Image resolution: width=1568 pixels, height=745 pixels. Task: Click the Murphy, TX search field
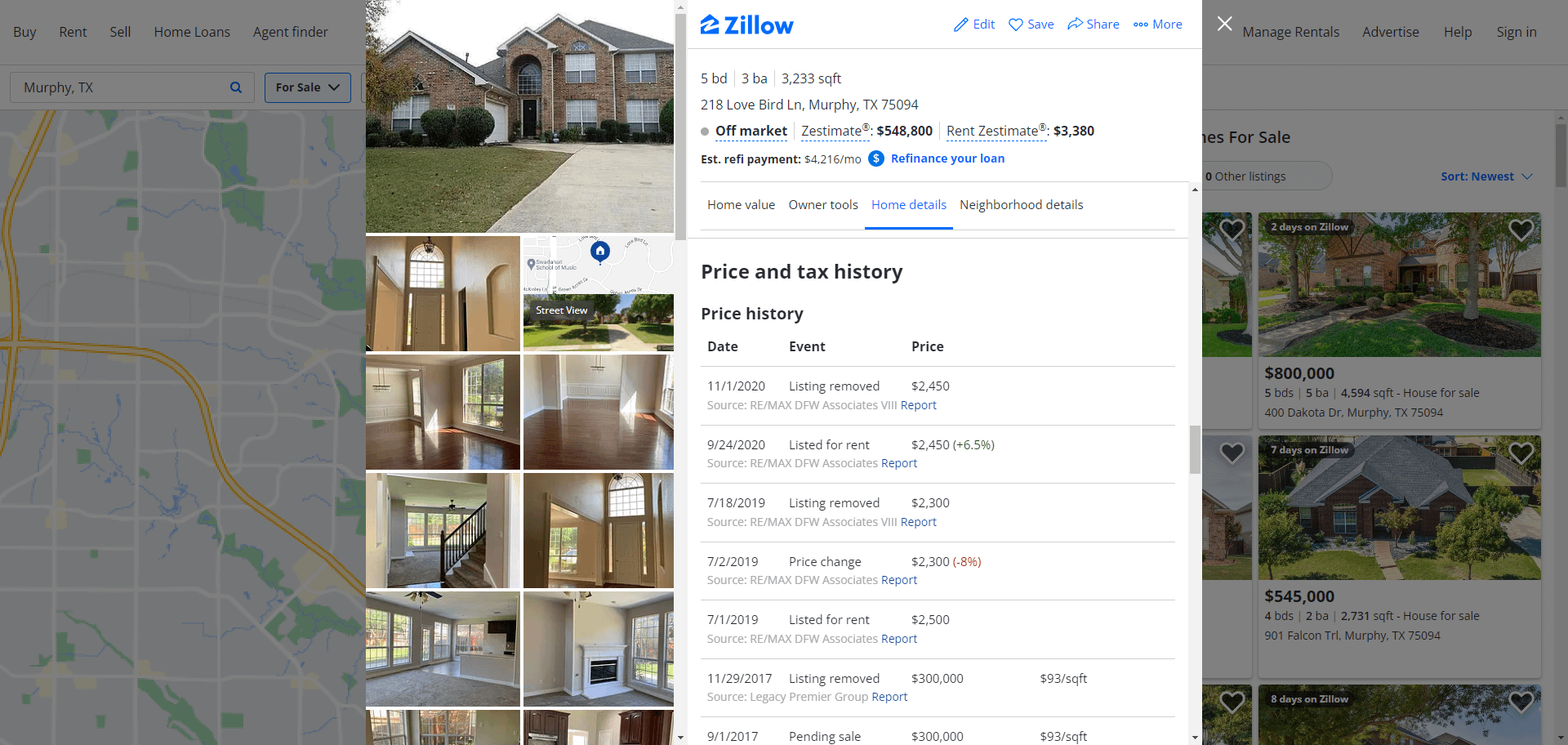coord(122,87)
